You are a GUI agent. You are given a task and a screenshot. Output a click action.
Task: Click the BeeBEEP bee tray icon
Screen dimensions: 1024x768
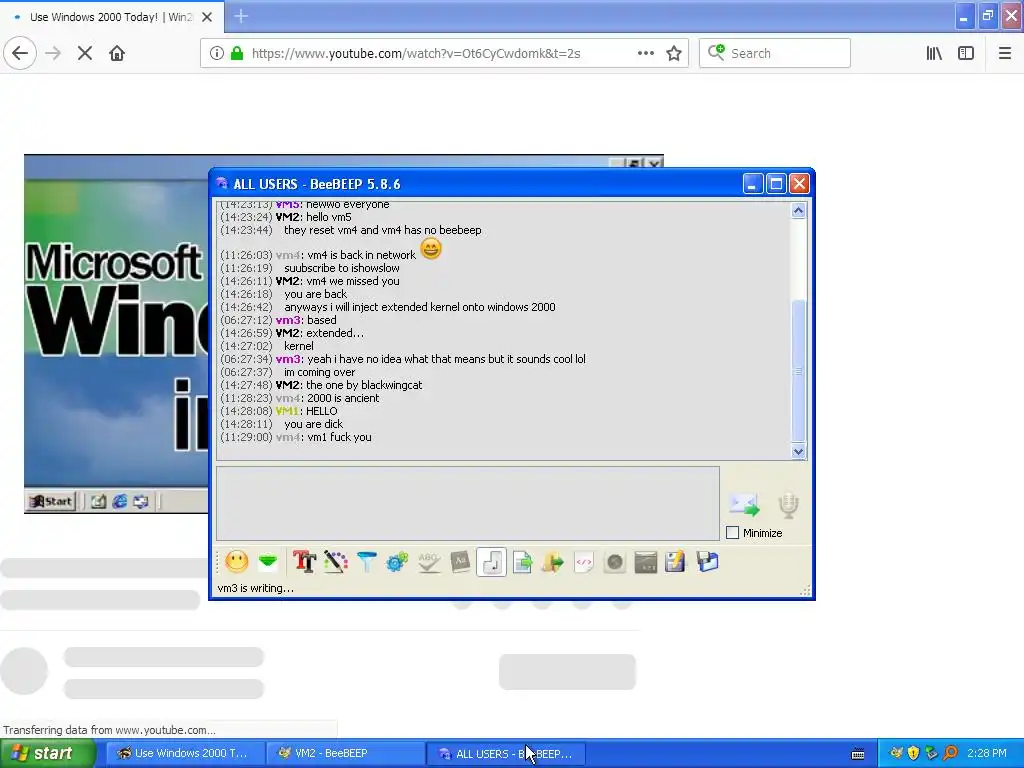click(897, 753)
